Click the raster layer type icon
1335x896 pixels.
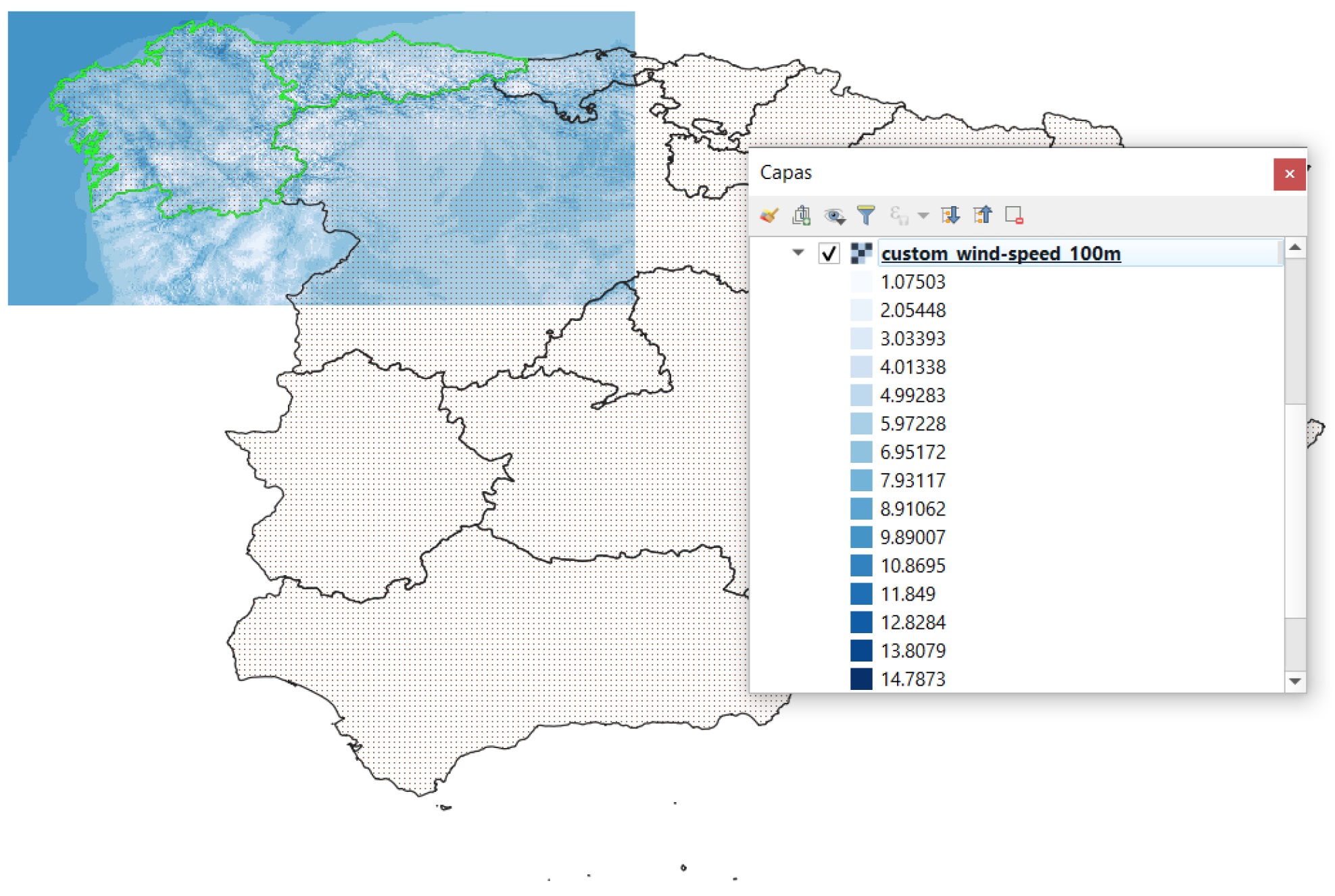click(x=860, y=253)
